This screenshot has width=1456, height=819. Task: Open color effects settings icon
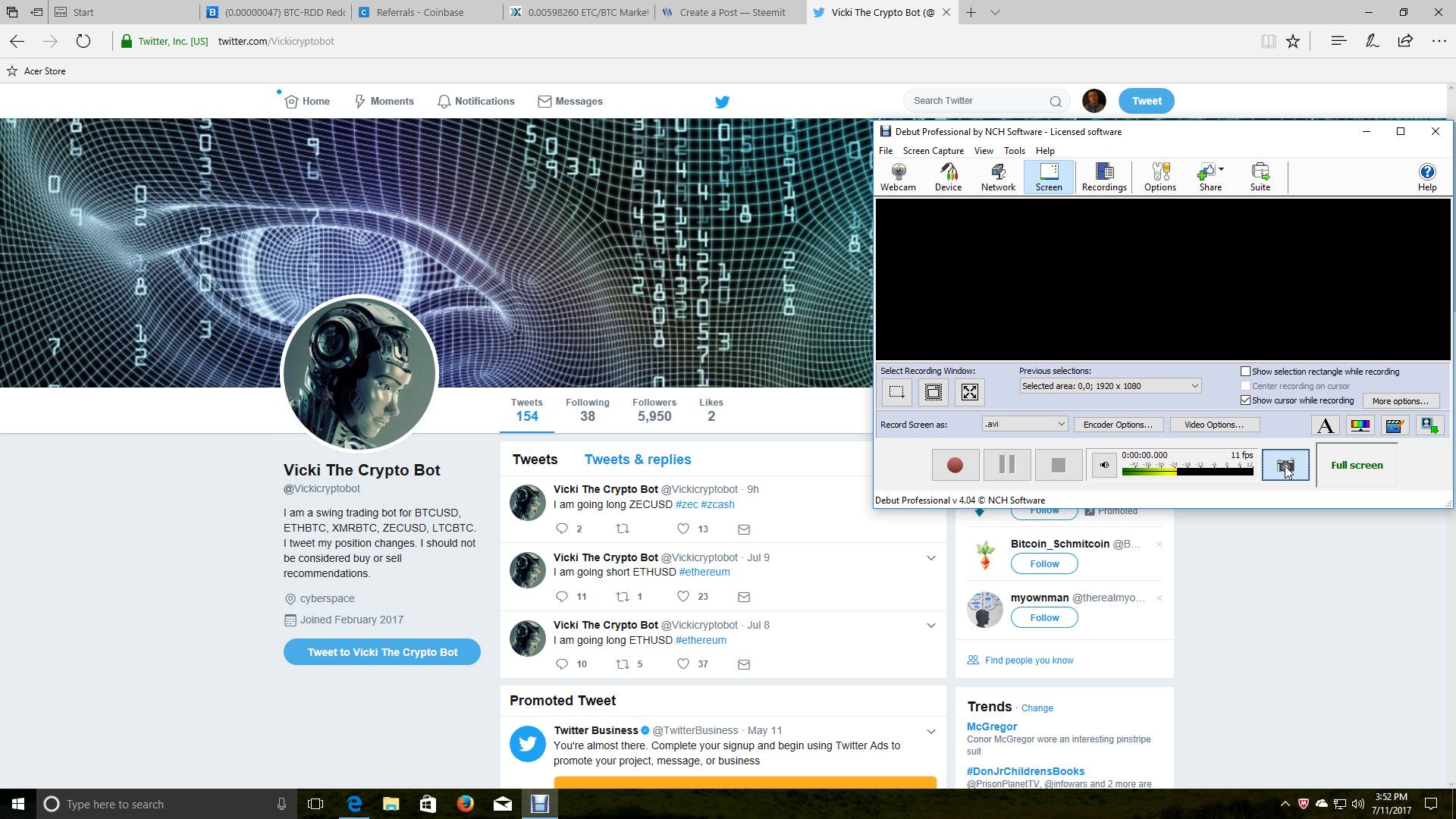click(1360, 425)
